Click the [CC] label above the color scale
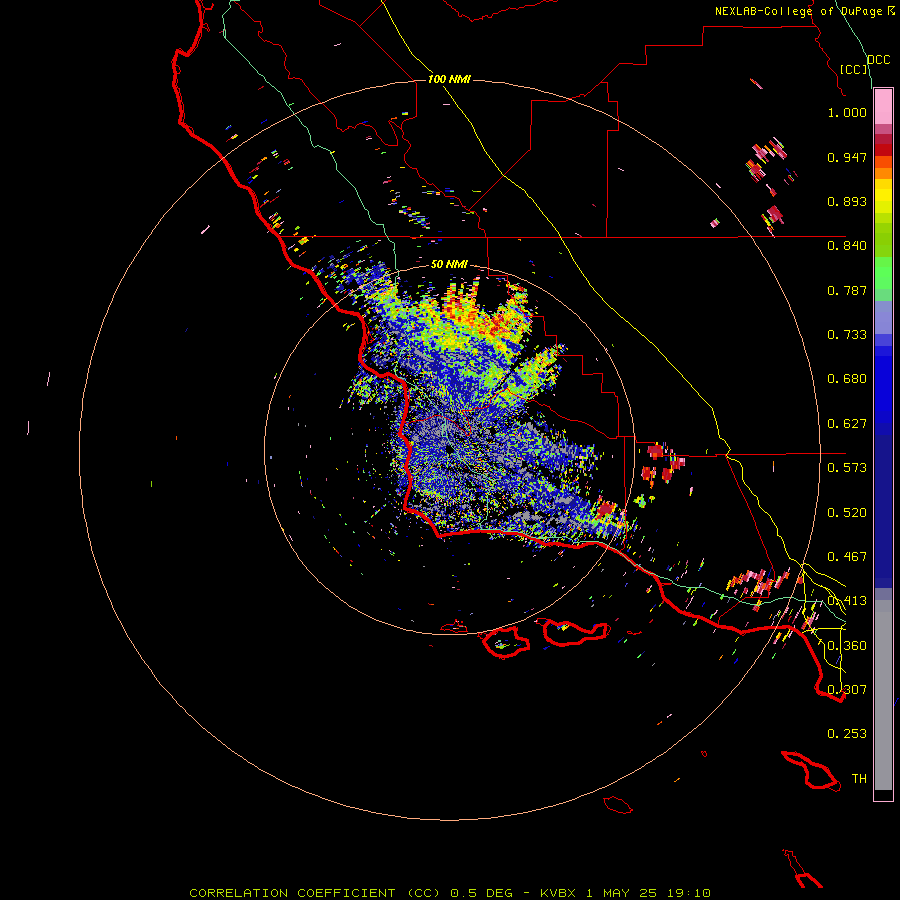 coord(853,69)
